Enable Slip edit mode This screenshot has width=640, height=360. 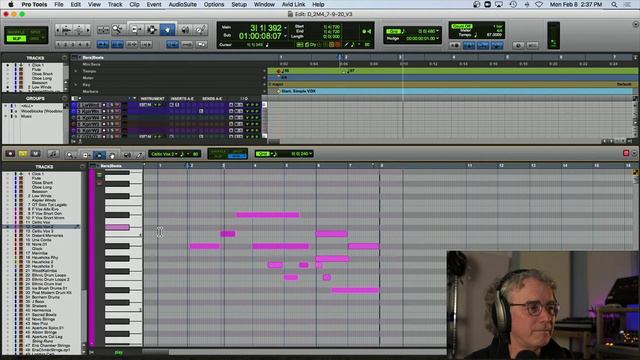coord(16,38)
